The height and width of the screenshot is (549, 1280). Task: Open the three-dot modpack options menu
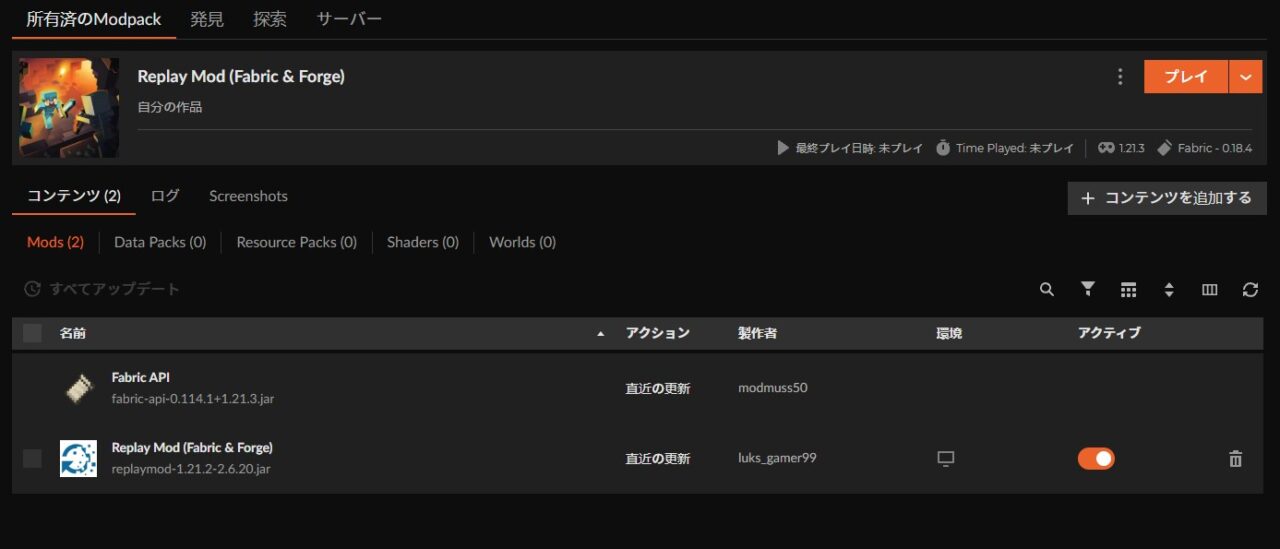1120,77
